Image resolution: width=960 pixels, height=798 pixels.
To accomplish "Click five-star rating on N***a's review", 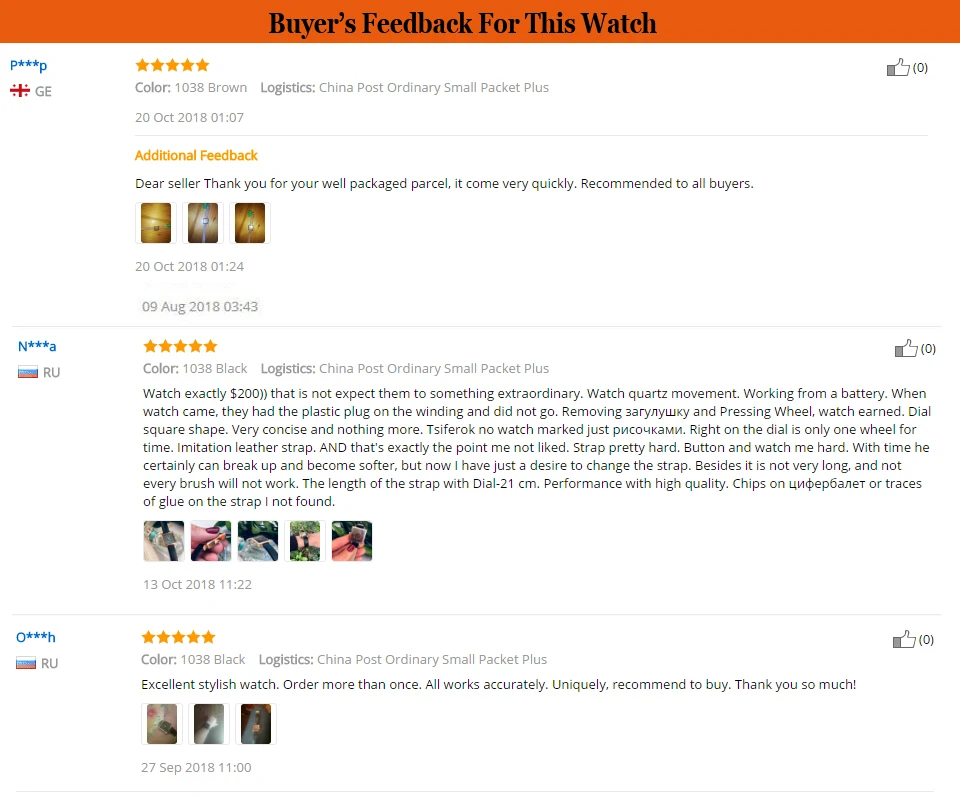I will point(180,346).
